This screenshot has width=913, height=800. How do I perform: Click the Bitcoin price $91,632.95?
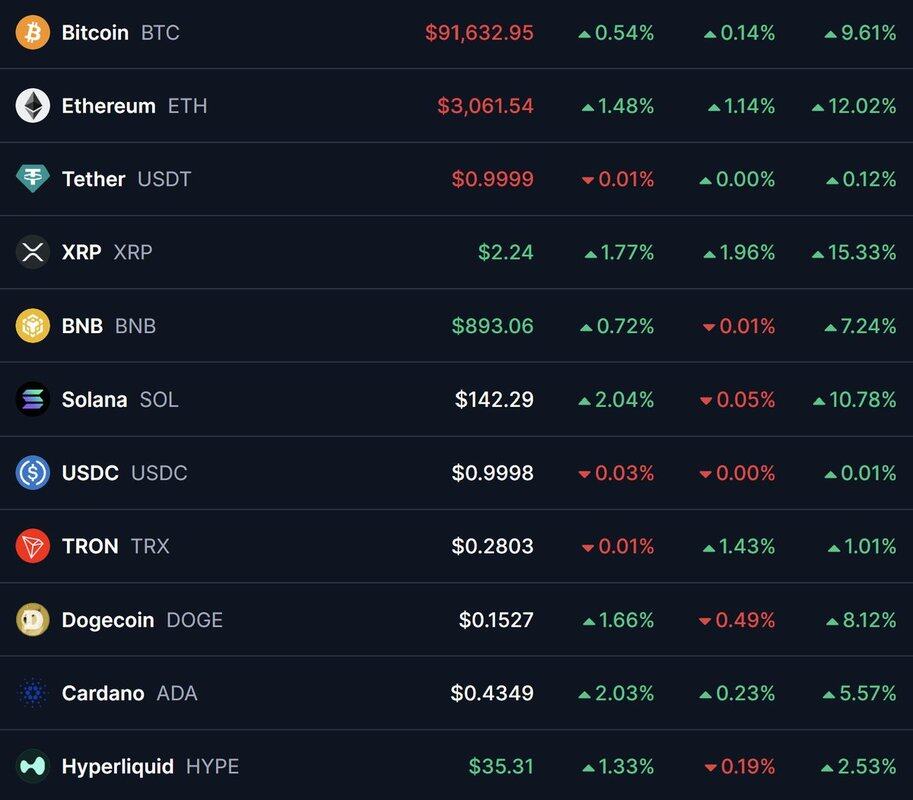[x=479, y=33]
